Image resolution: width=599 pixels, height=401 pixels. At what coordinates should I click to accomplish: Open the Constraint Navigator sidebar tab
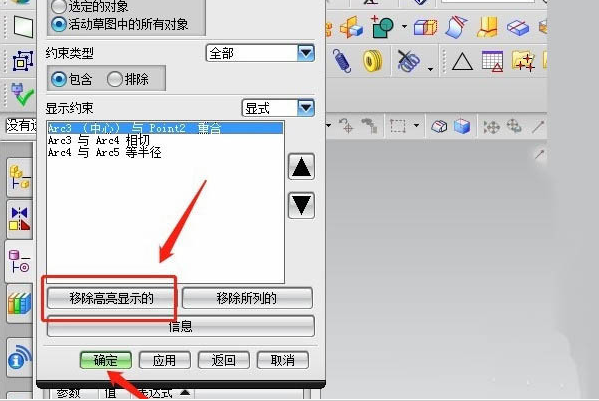(x=19, y=220)
